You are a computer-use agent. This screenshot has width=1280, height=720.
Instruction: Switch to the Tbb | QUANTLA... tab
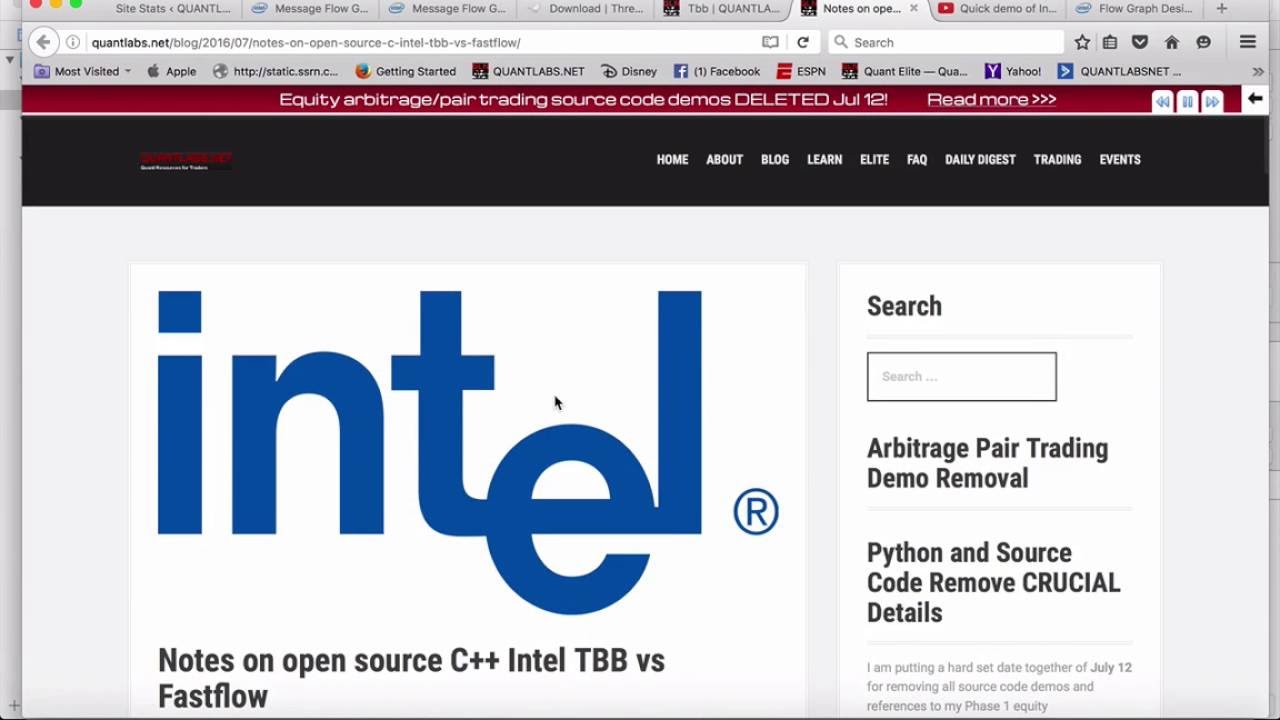(x=722, y=8)
